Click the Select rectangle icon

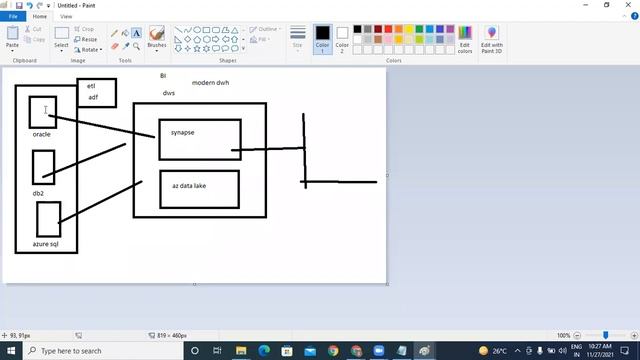pos(62,33)
